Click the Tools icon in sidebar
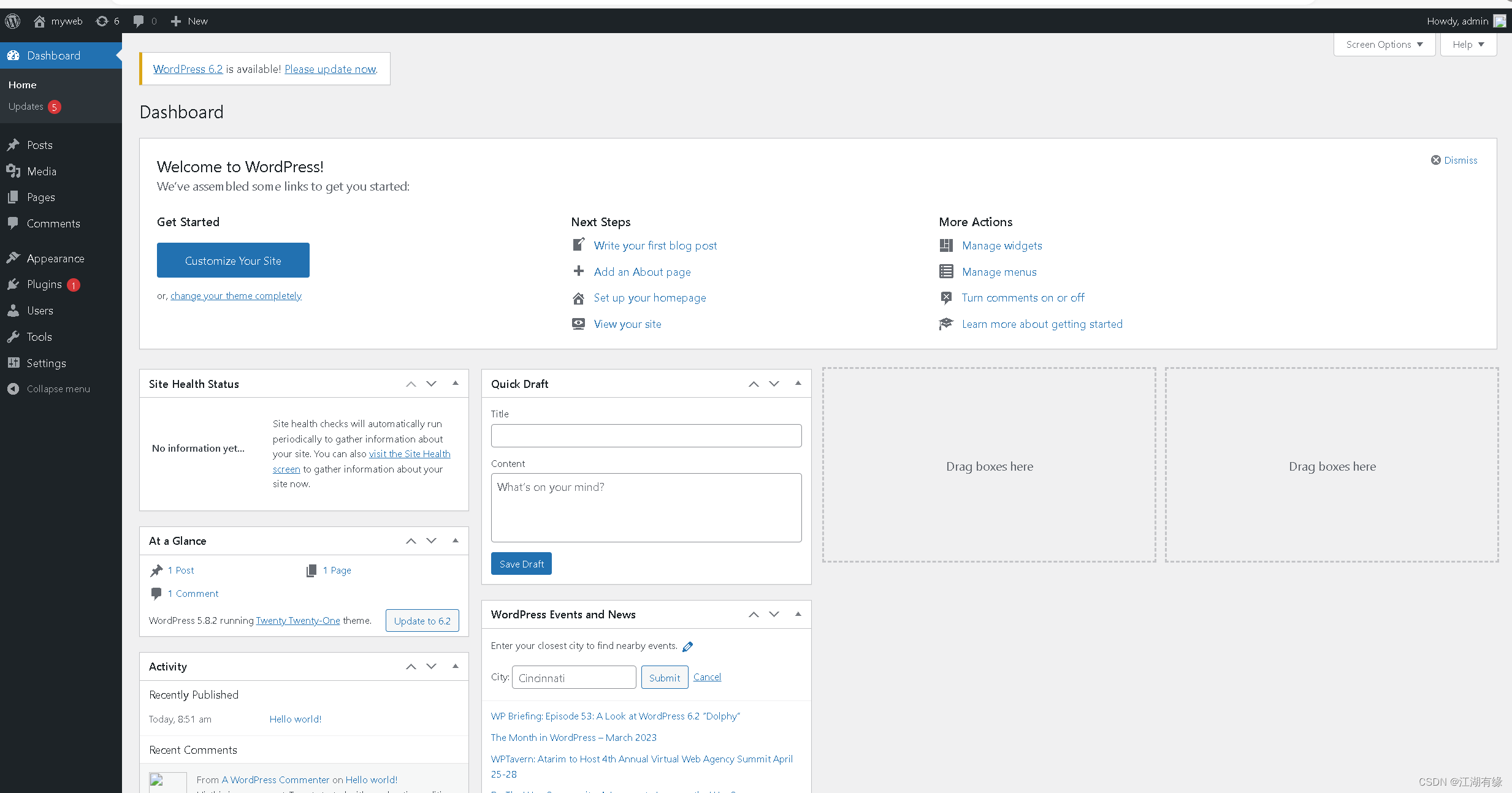This screenshot has height=793, width=1512. [x=14, y=336]
